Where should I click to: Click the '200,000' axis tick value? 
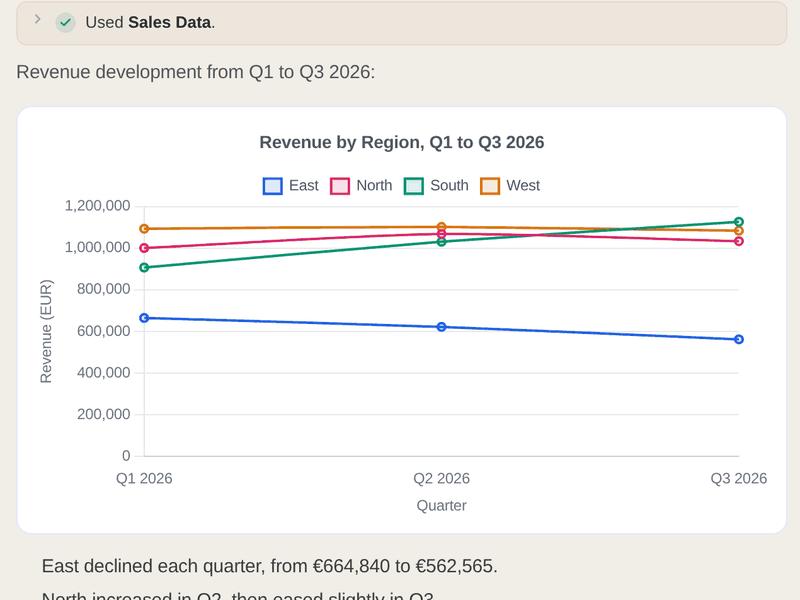(104, 414)
